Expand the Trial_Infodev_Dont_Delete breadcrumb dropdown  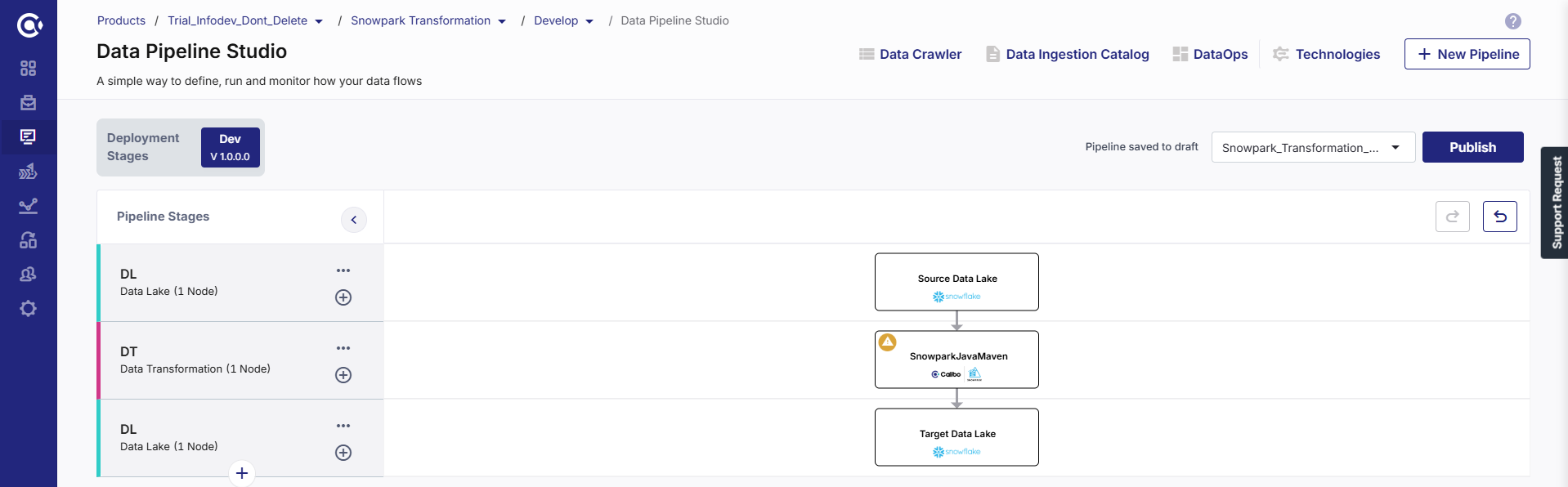pos(319,21)
